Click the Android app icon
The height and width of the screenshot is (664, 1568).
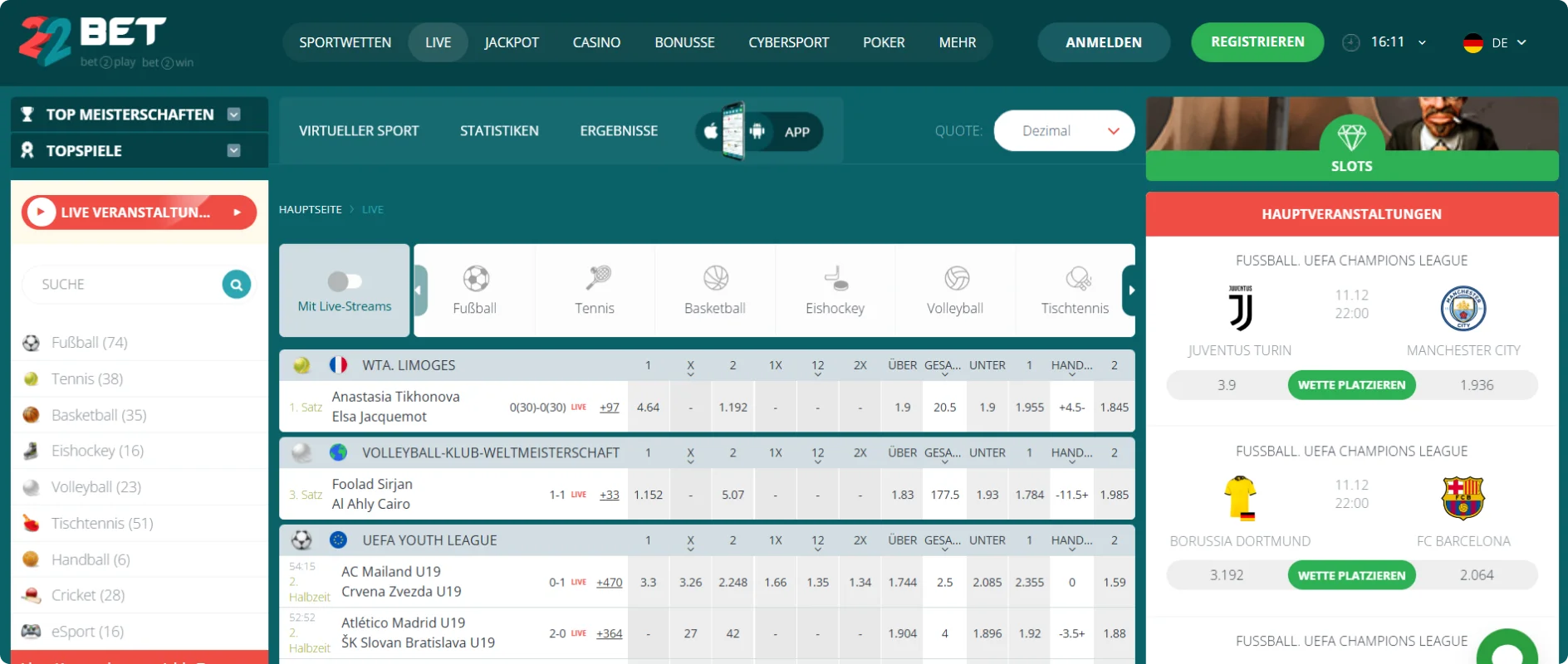pos(757,131)
